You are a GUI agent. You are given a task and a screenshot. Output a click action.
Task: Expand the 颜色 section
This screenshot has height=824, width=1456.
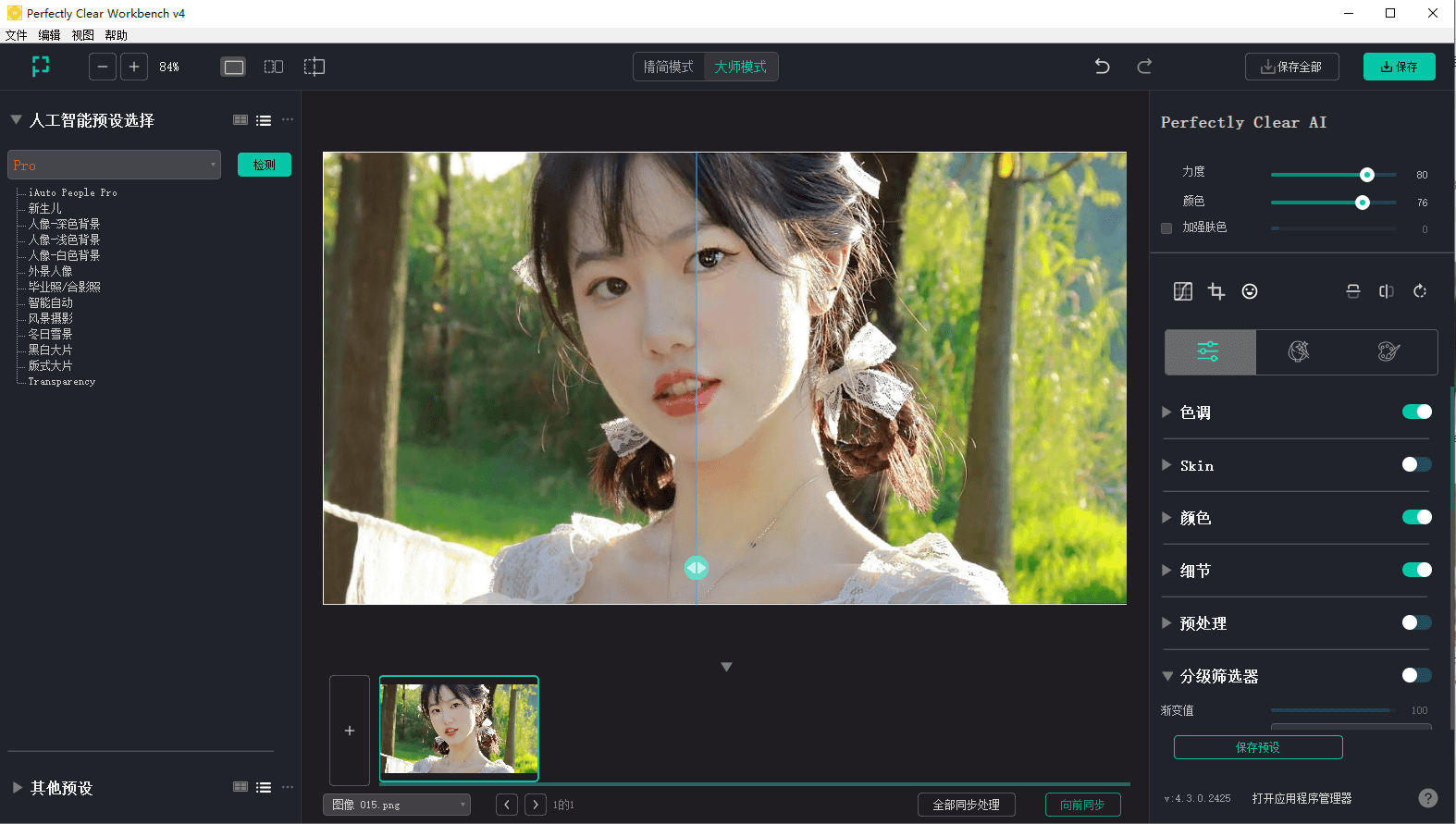[x=1166, y=518]
